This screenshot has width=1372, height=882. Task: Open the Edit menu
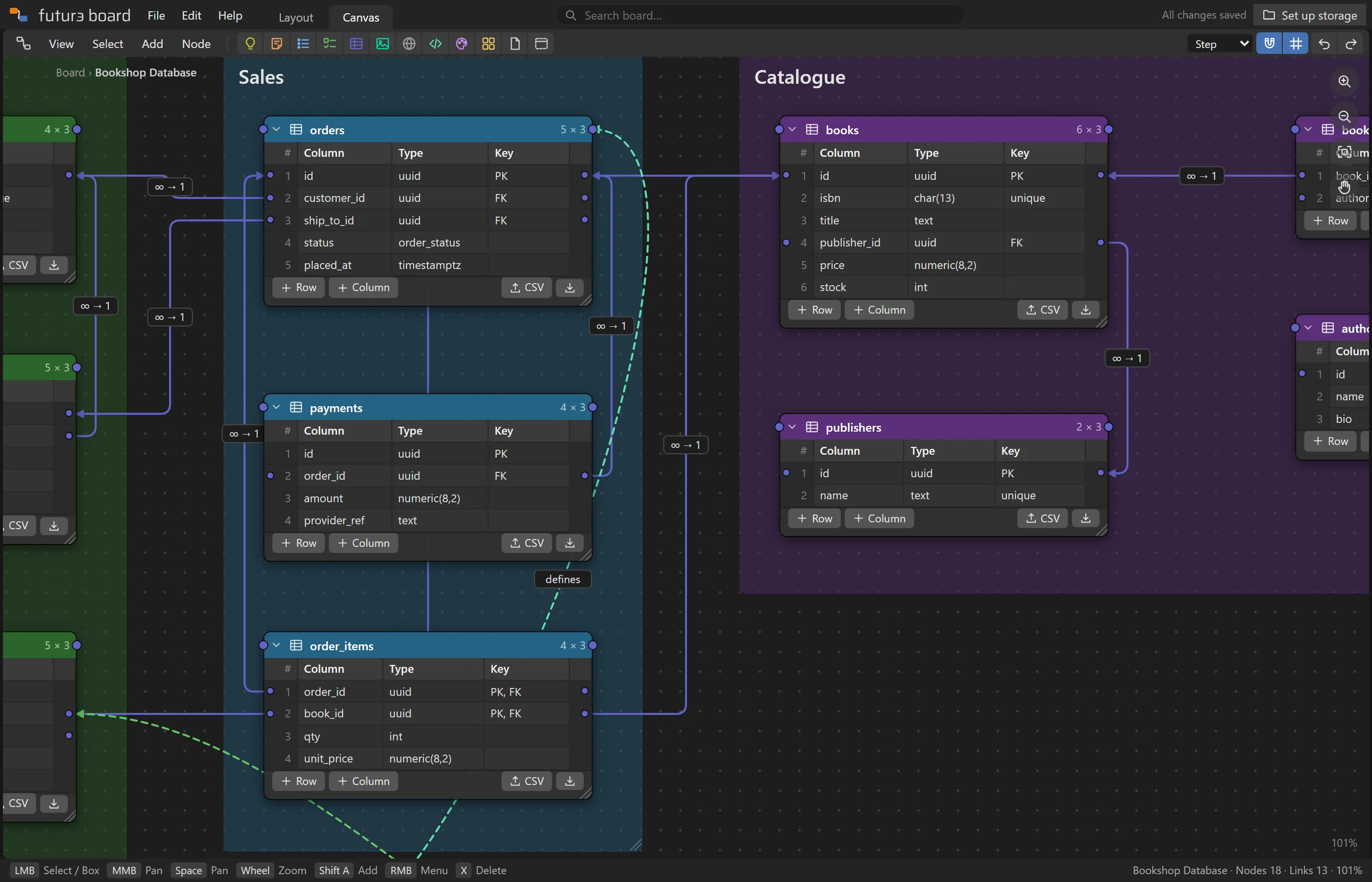click(191, 16)
